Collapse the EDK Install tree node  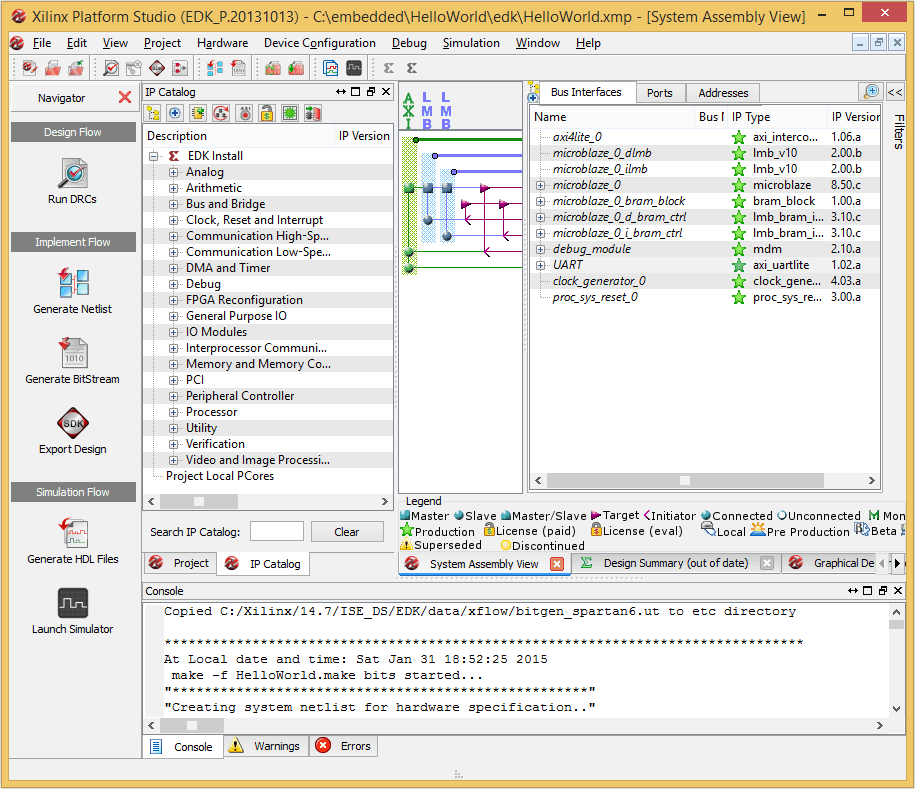155,156
